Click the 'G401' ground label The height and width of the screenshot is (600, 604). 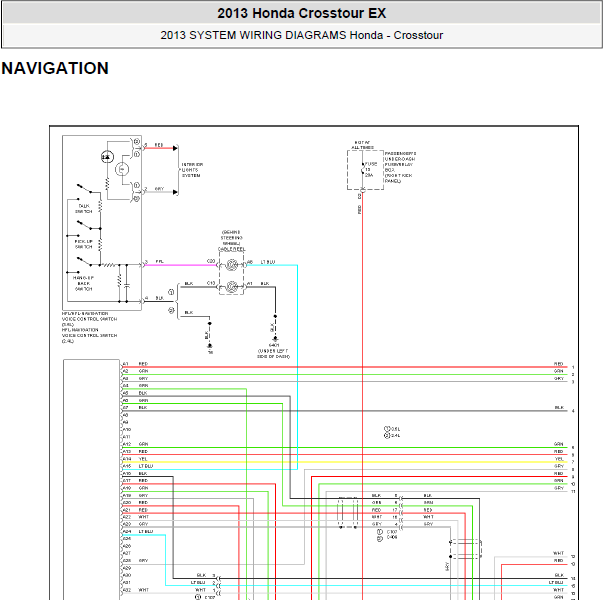pyautogui.click(x=274, y=345)
